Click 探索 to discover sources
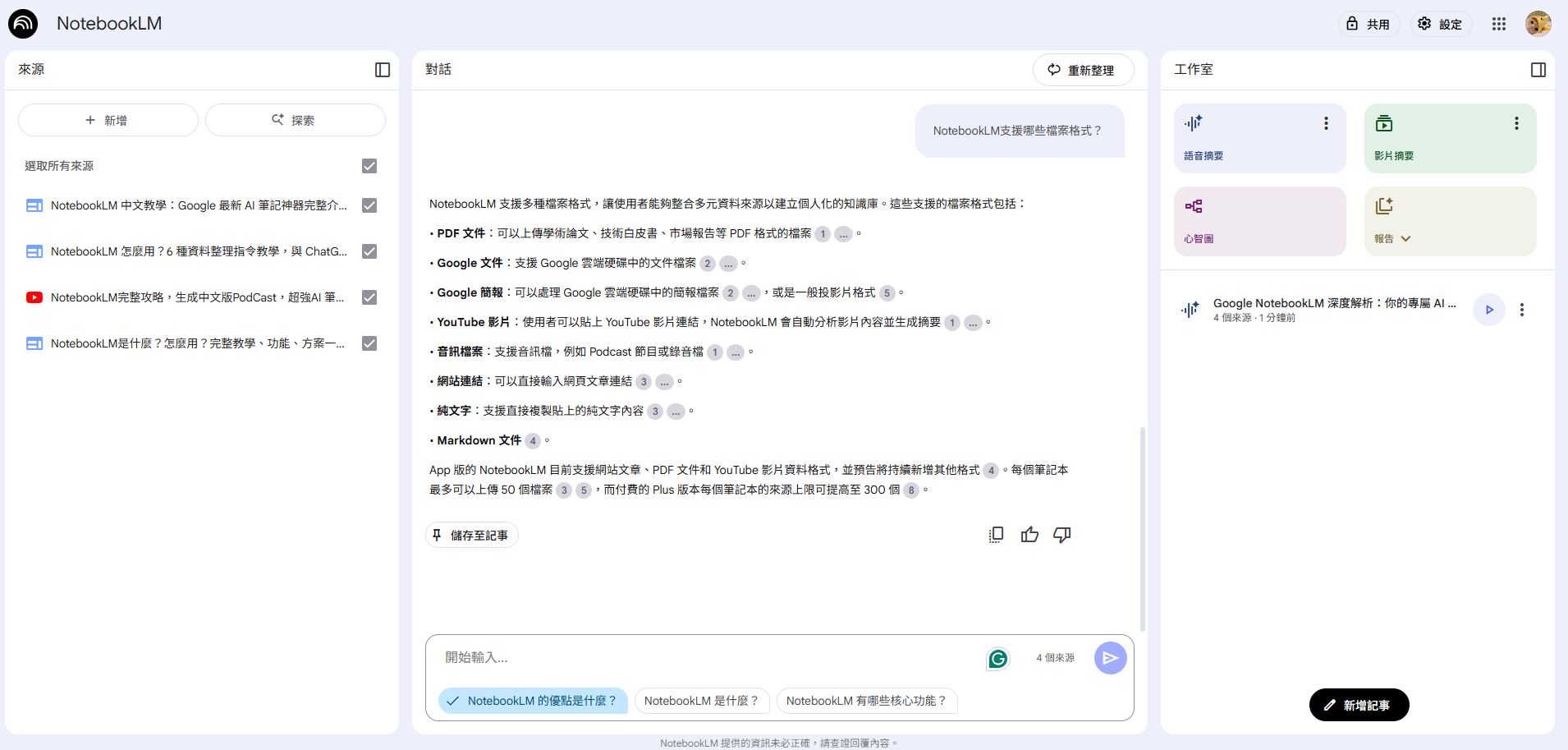 (x=295, y=120)
